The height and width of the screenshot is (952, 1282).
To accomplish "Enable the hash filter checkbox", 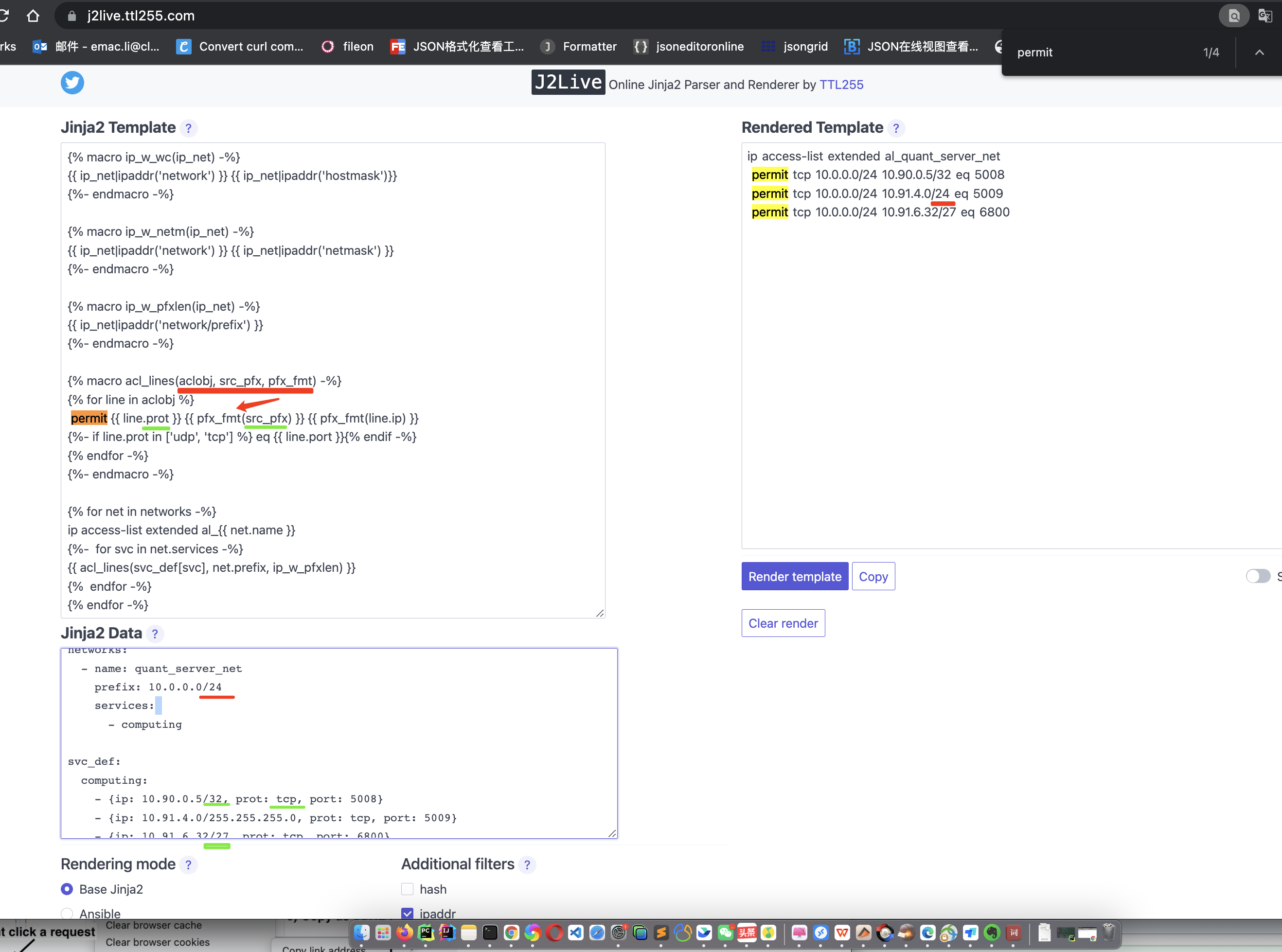I will pos(408,889).
